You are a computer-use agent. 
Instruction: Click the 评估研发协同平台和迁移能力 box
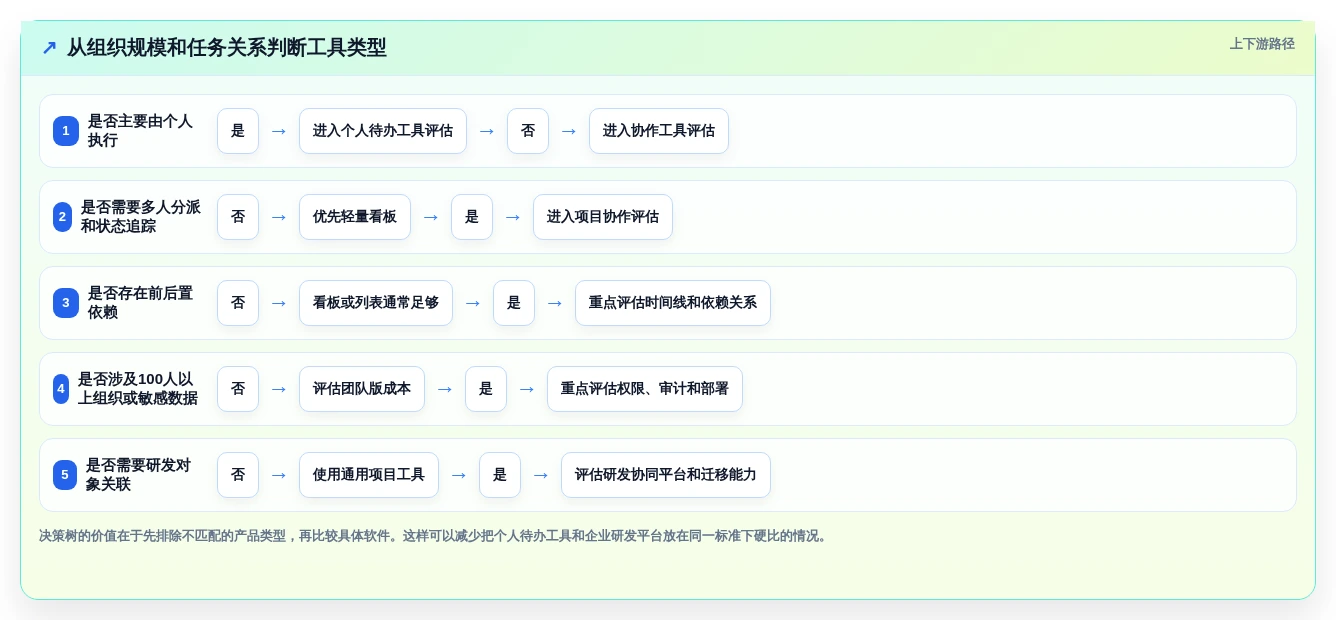pos(666,475)
